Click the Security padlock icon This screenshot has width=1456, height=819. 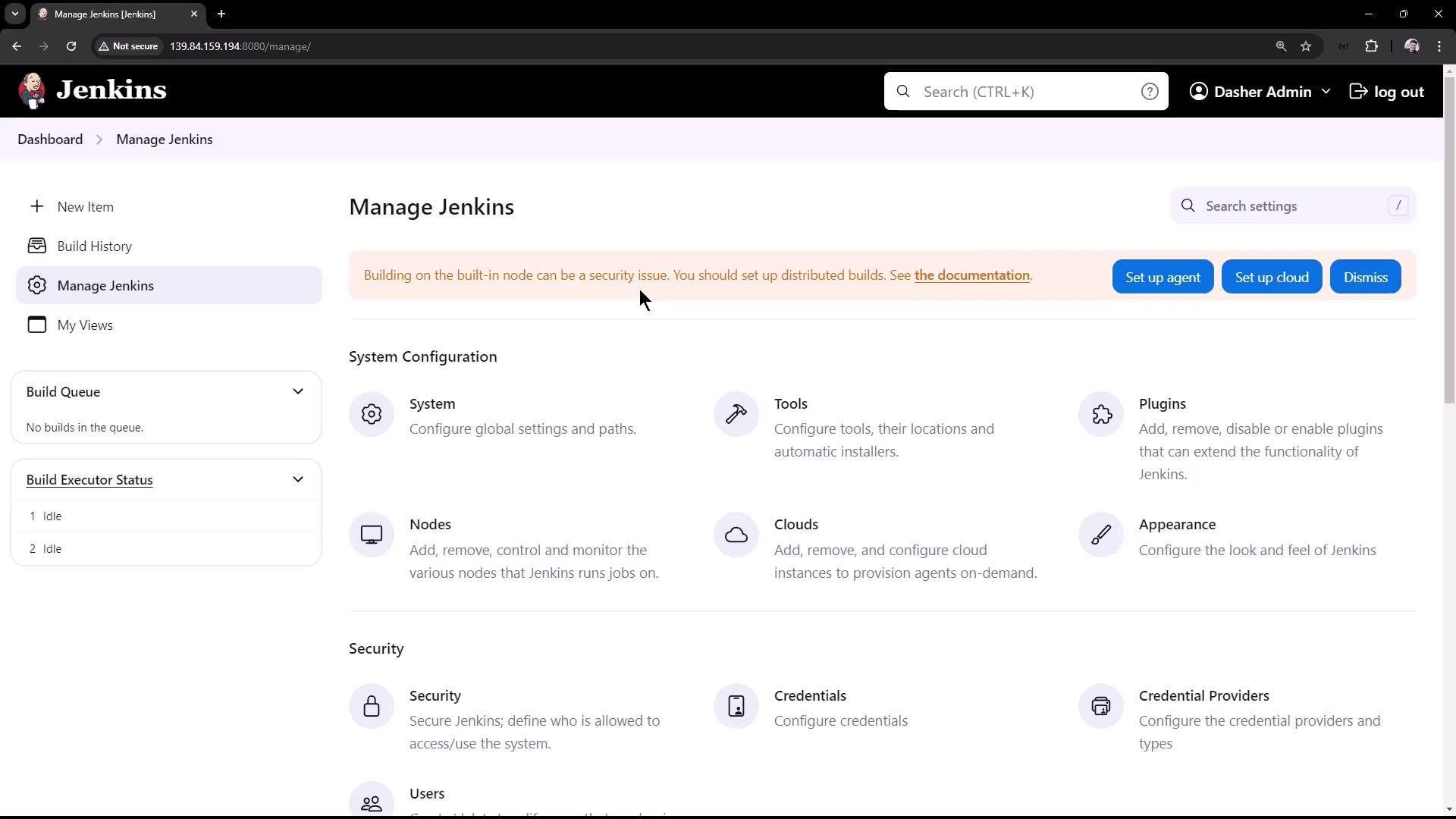372,706
